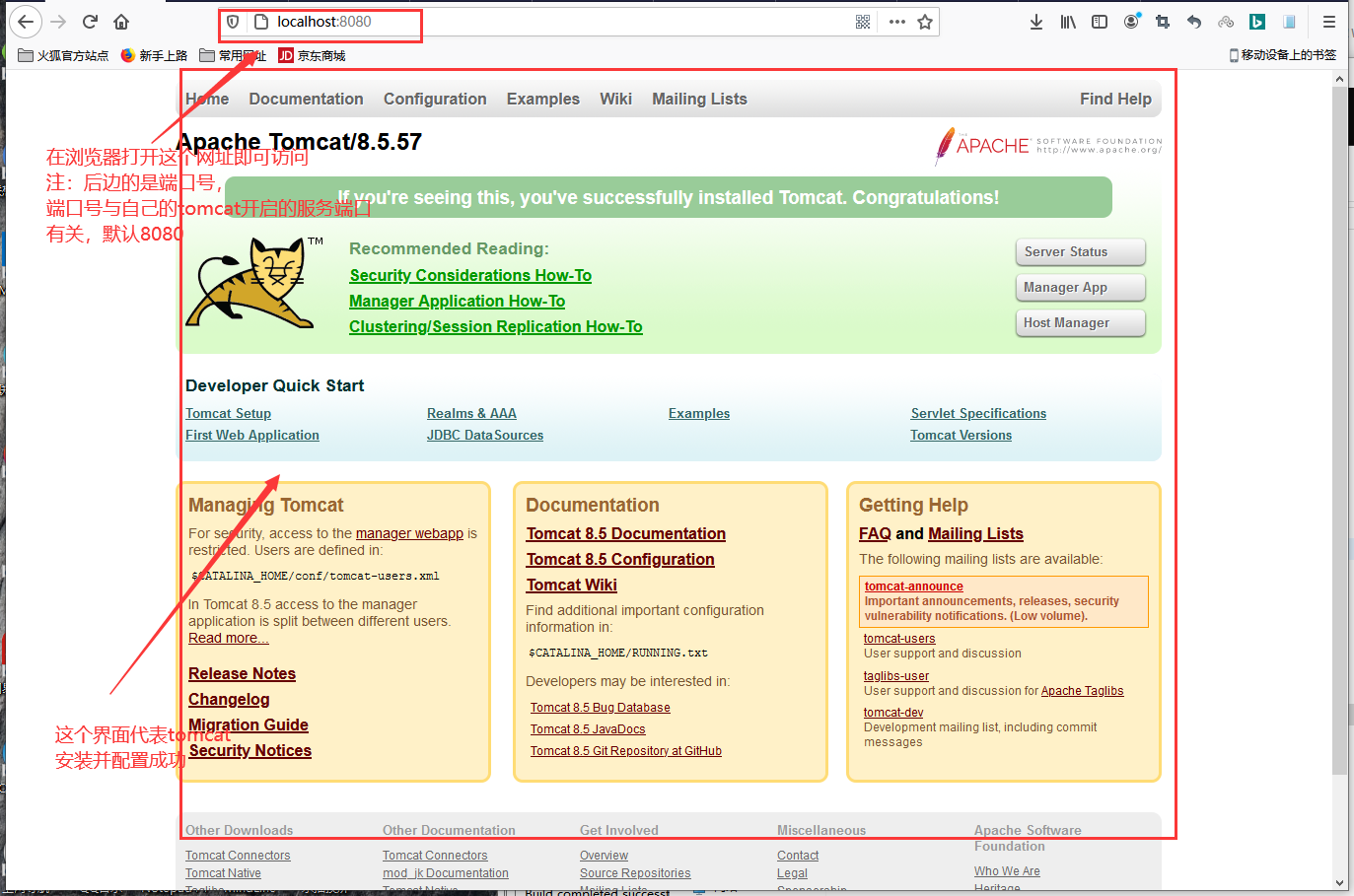Open the Security Considerations How-To link
Screen dimensions: 1354x896
click(x=469, y=275)
